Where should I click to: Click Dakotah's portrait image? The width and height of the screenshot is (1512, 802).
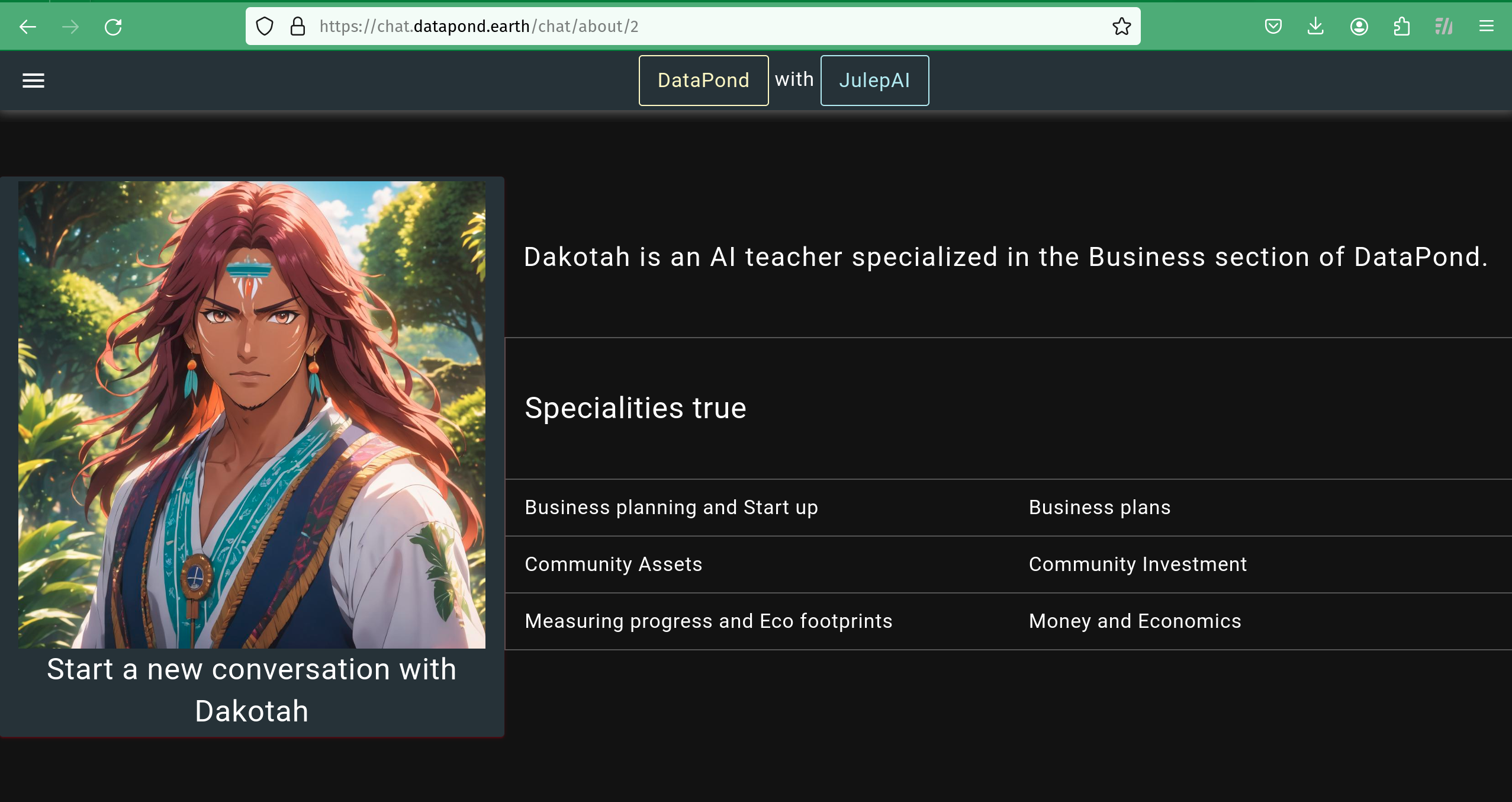pyautogui.click(x=252, y=415)
